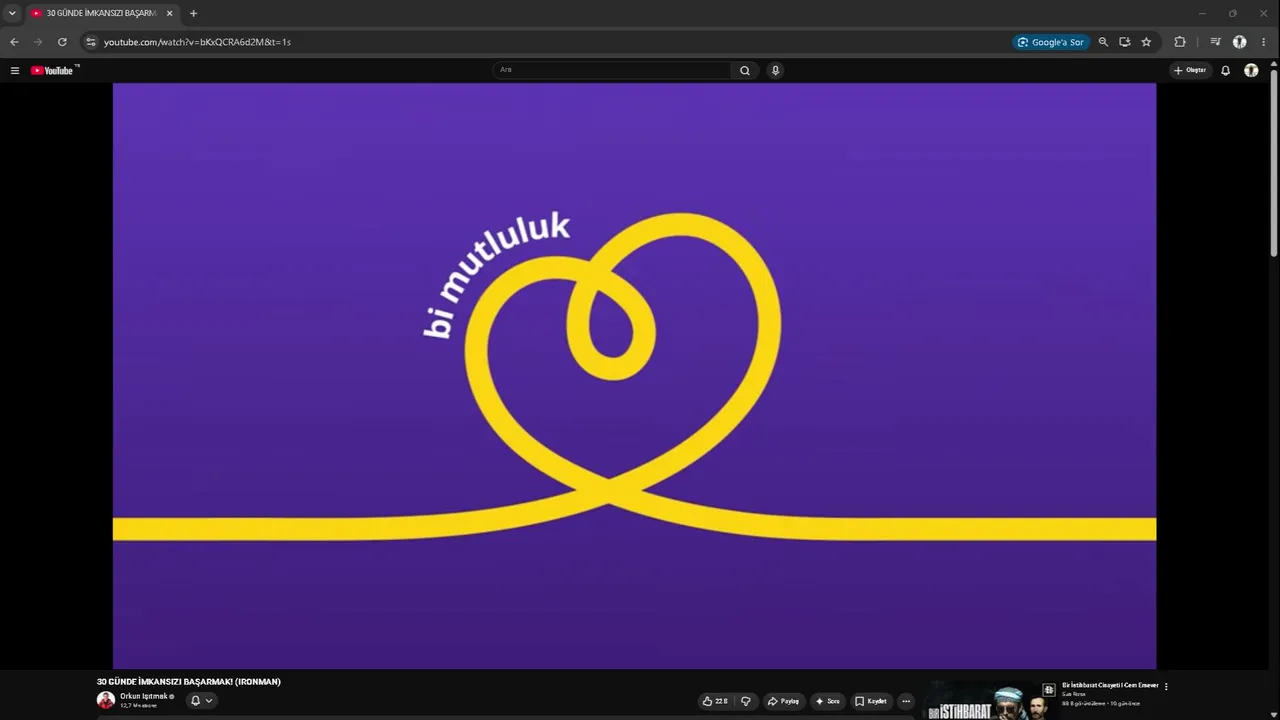Expand the subscription notification bell dropdown

click(x=201, y=701)
